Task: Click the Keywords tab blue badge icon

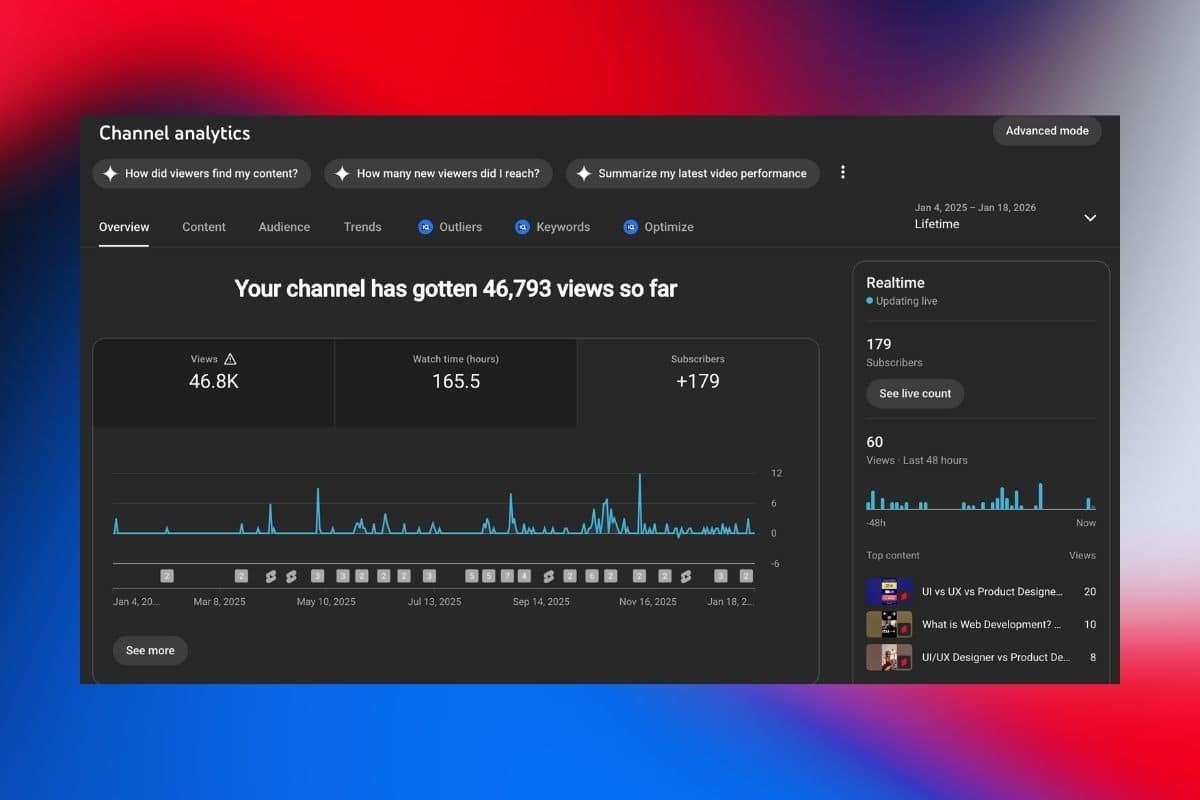Action: (522, 227)
